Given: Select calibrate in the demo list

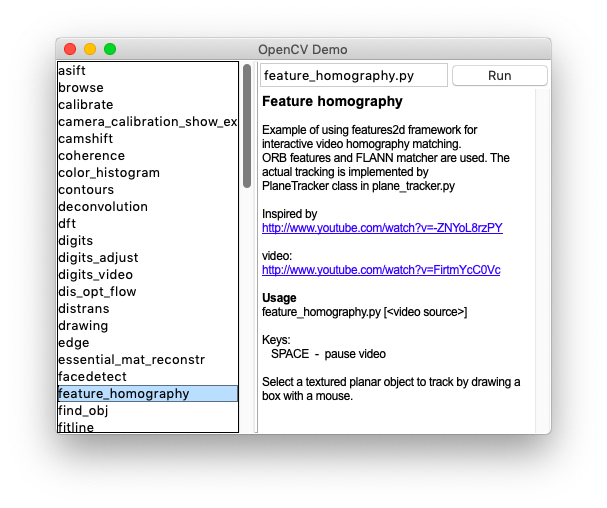Looking at the screenshot, I should pyautogui.click(x=148, y=105).
